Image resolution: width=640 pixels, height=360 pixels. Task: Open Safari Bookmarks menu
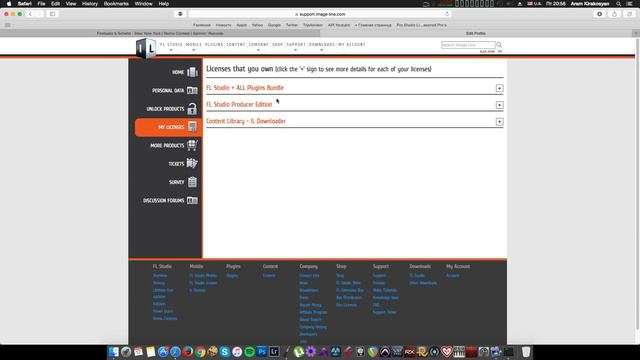116,4
